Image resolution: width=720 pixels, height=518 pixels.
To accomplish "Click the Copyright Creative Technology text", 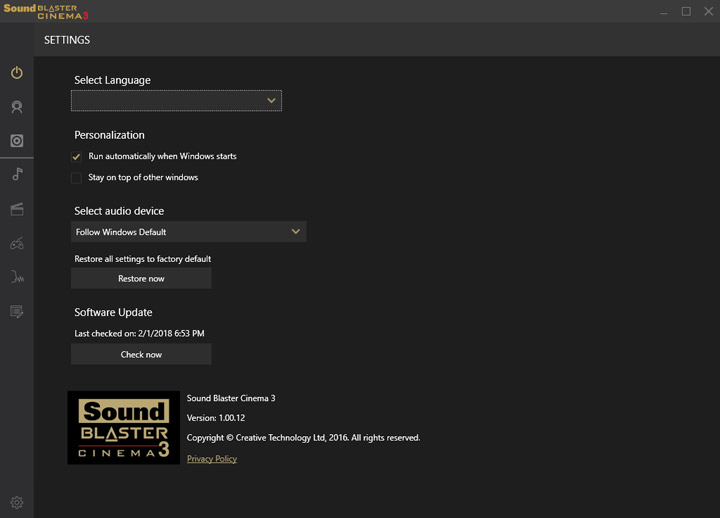I will coord(303,438).
